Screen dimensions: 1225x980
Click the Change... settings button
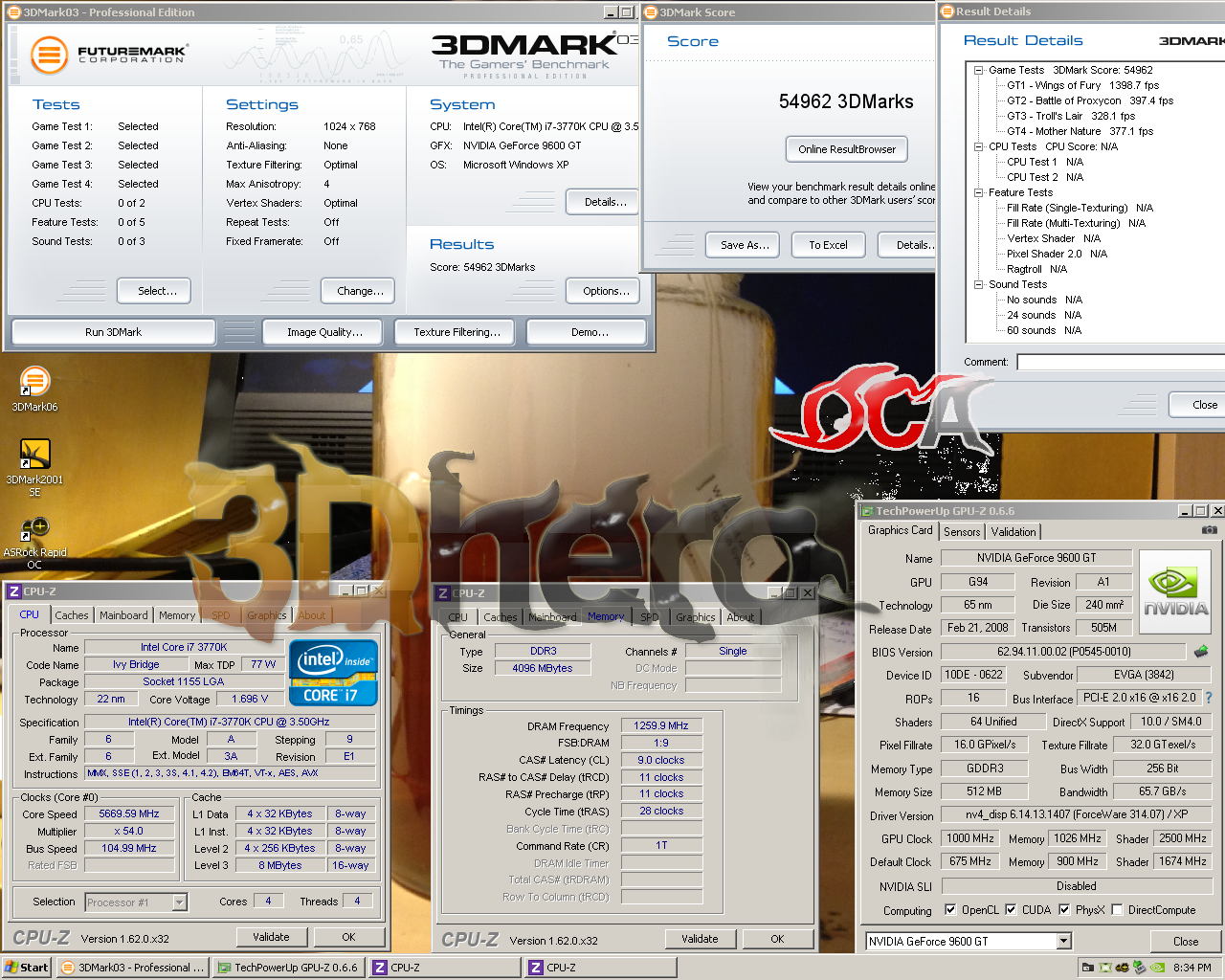pos(358,291)
